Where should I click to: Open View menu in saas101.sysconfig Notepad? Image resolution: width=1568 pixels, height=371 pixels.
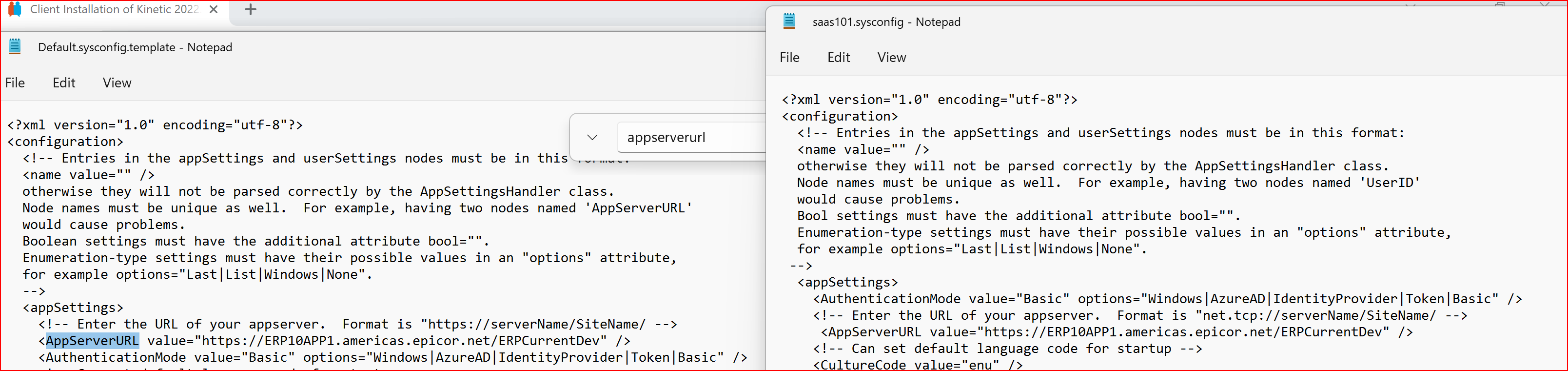(891, 57)
